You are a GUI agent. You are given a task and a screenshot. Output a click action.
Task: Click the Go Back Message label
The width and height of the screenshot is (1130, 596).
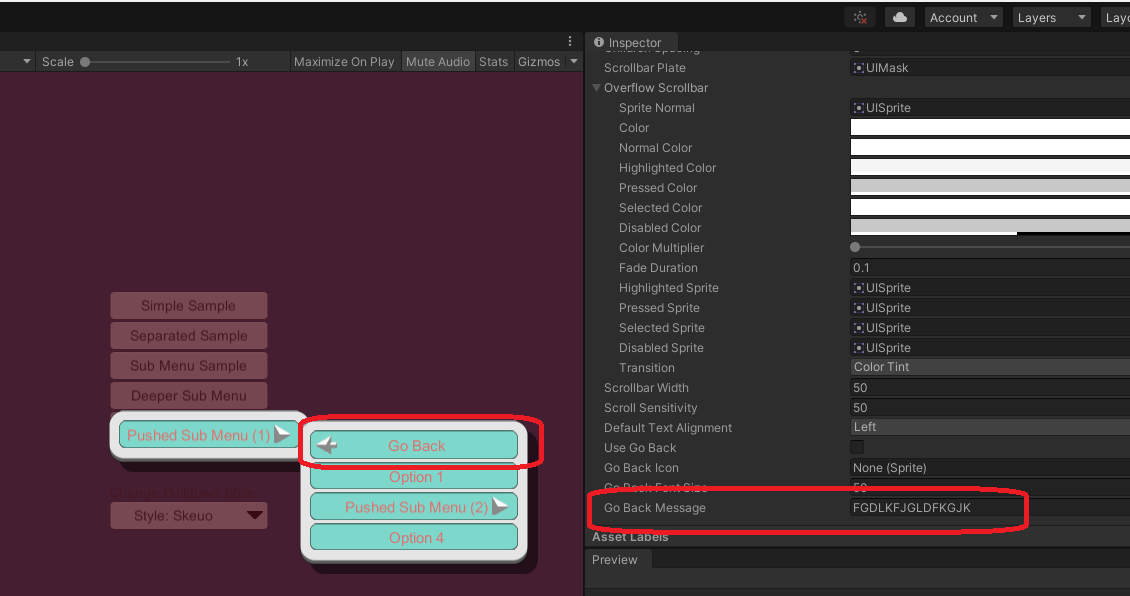(654, 508)
